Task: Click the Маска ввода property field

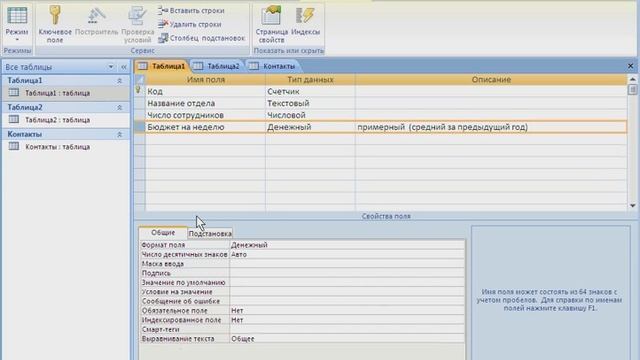Action: pyautogui.click(x=347, y=264)
